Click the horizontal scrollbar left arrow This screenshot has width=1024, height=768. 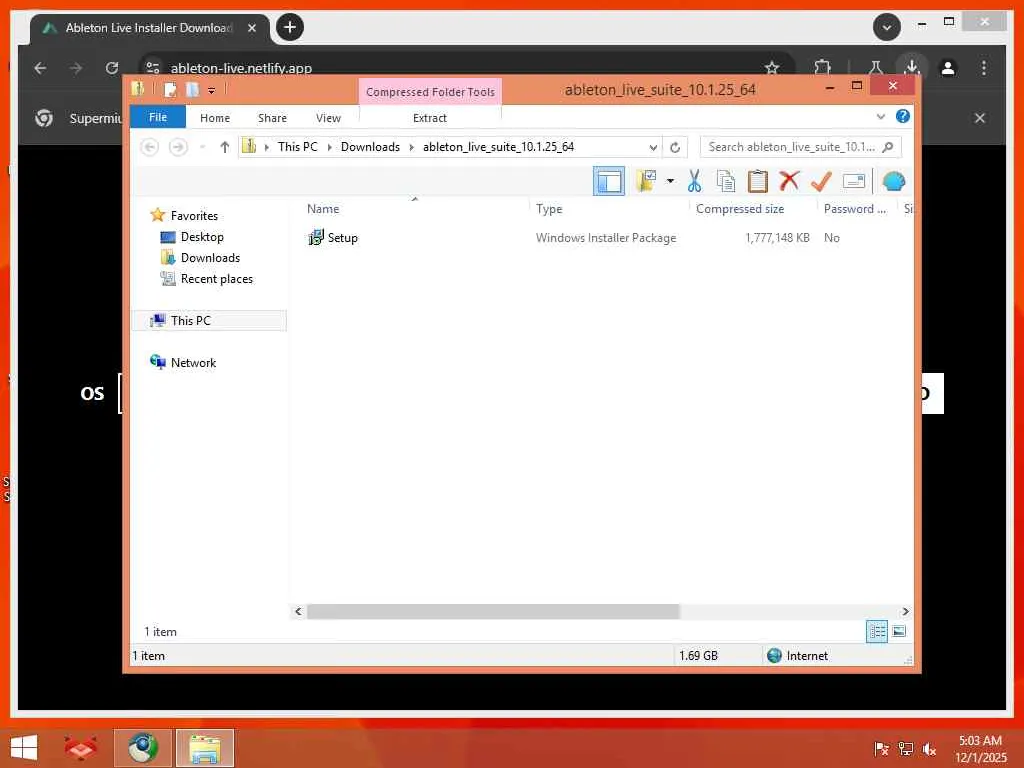pos(298,612)
